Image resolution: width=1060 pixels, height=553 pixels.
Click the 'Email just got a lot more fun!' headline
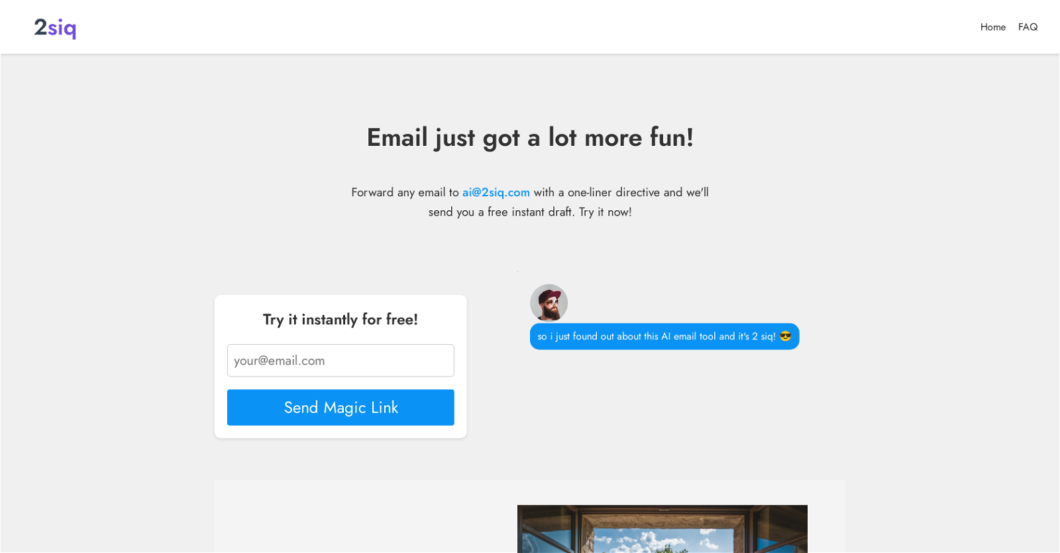click(x=530, y=137)
